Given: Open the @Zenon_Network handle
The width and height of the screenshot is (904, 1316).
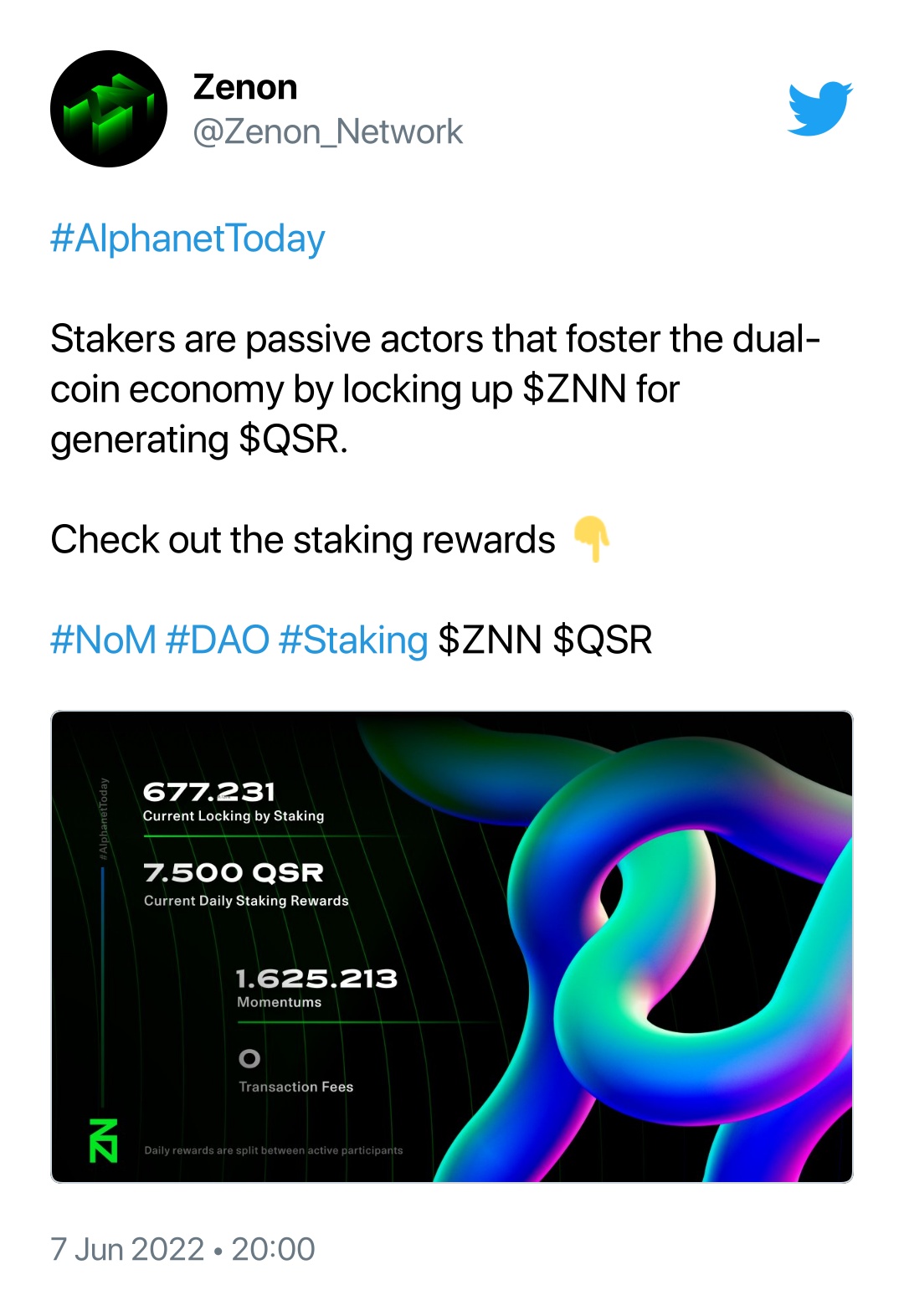Looking at the screenshot, I should point(327,132).
